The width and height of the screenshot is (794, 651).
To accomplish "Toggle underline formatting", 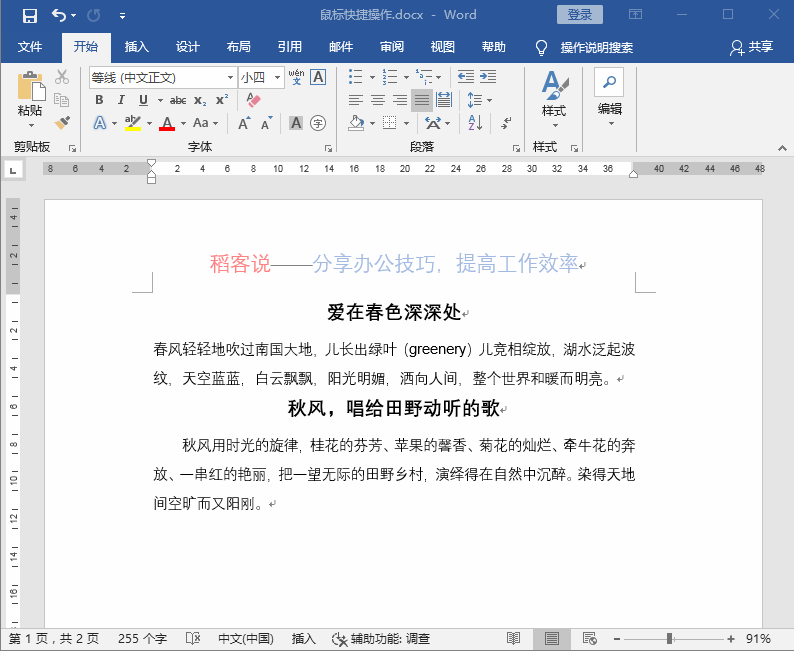I will (x=143, y=100).
